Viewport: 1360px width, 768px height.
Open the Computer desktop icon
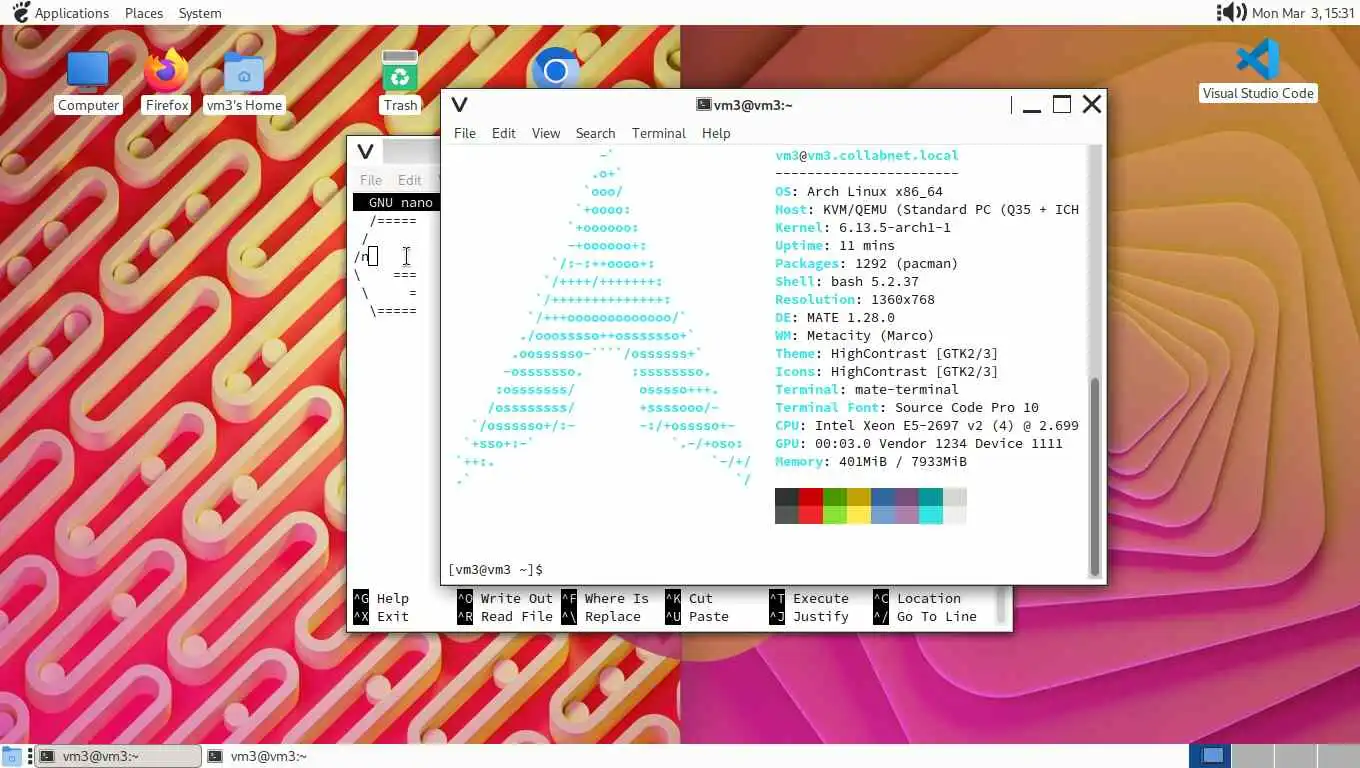[88, 83]
